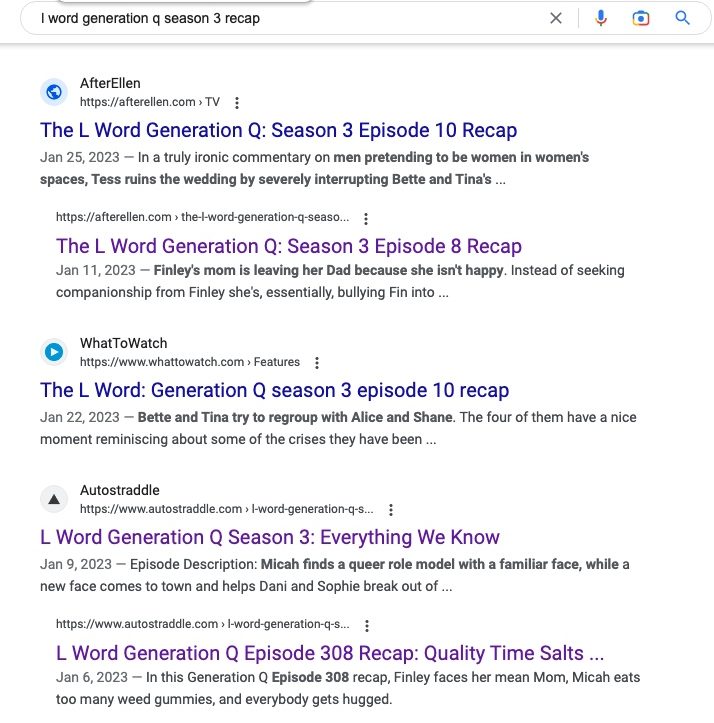Click the whattowatch.com Features URL breadcrumb
The width and height of the screenshot is (714, 723).
click(190, 362)
